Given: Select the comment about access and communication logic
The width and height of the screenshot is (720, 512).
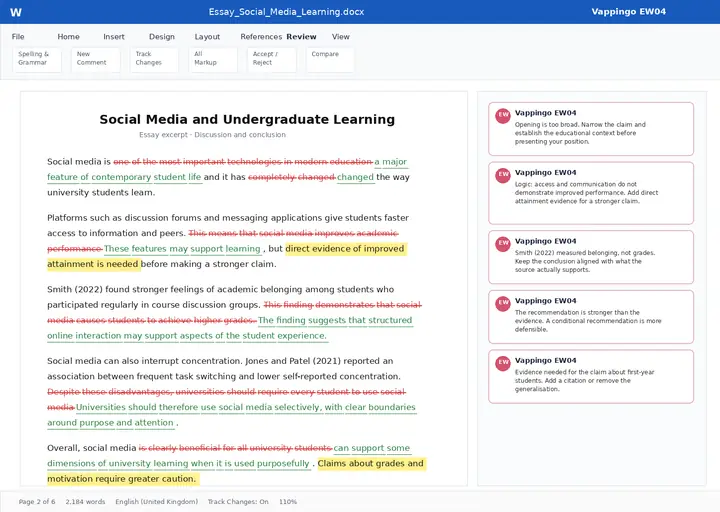Looking at the screenshot, I should 591,193.
